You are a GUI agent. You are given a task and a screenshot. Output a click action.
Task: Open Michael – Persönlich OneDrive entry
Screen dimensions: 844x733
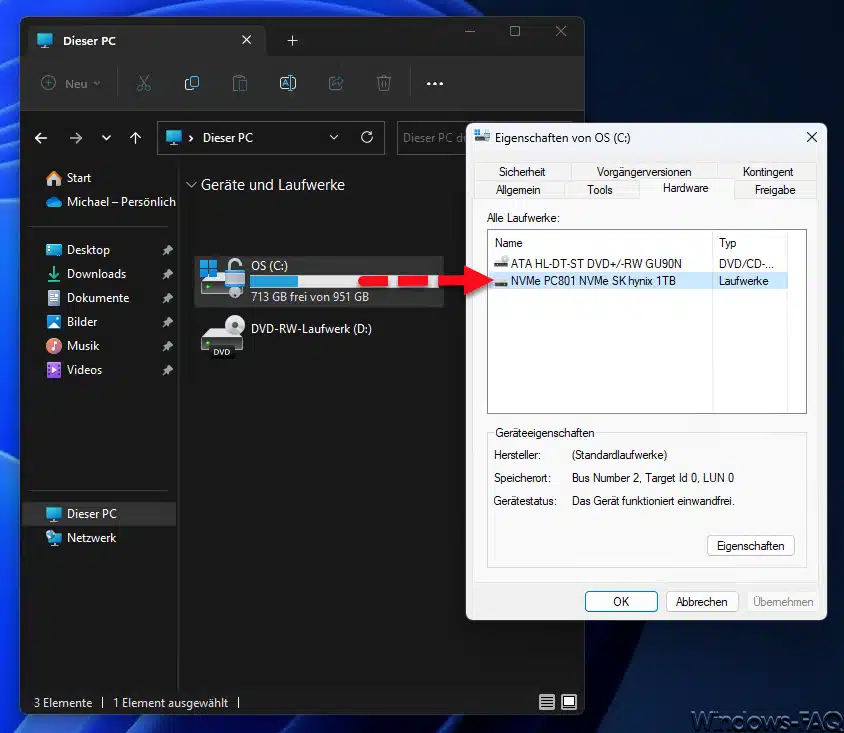(111, 202)
